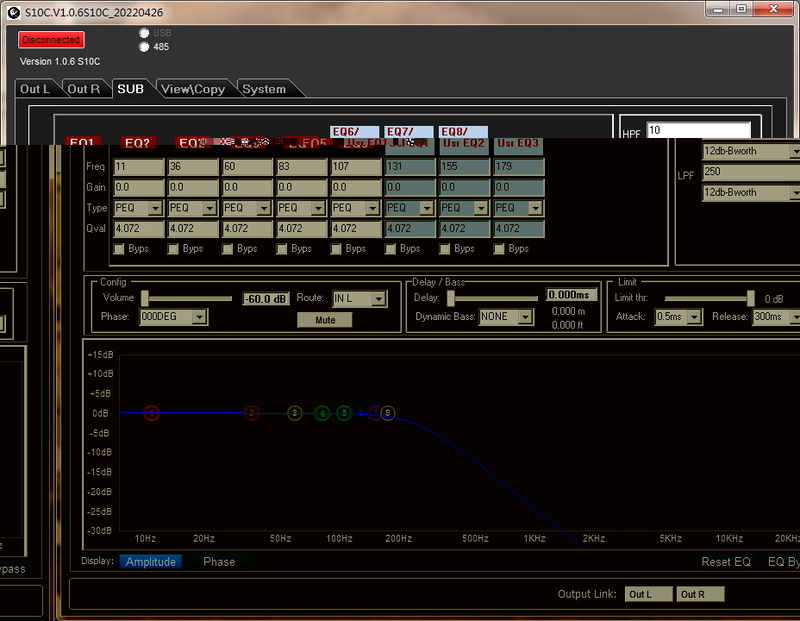This screenshot has height=621, width=800.
Task: Click the delay value box 0.000ms
Action: pos(572,295)
